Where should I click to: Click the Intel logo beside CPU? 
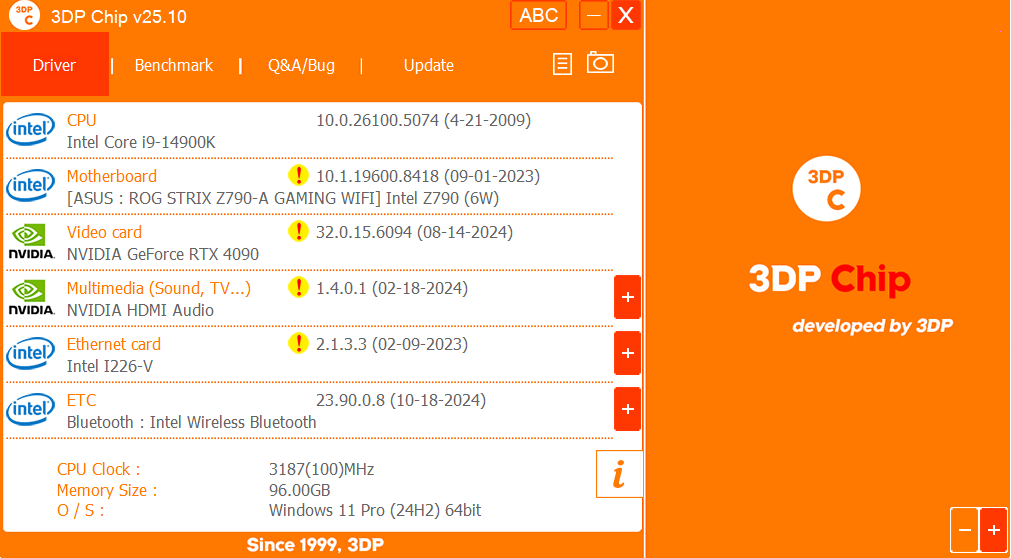(x=31, y=130)
